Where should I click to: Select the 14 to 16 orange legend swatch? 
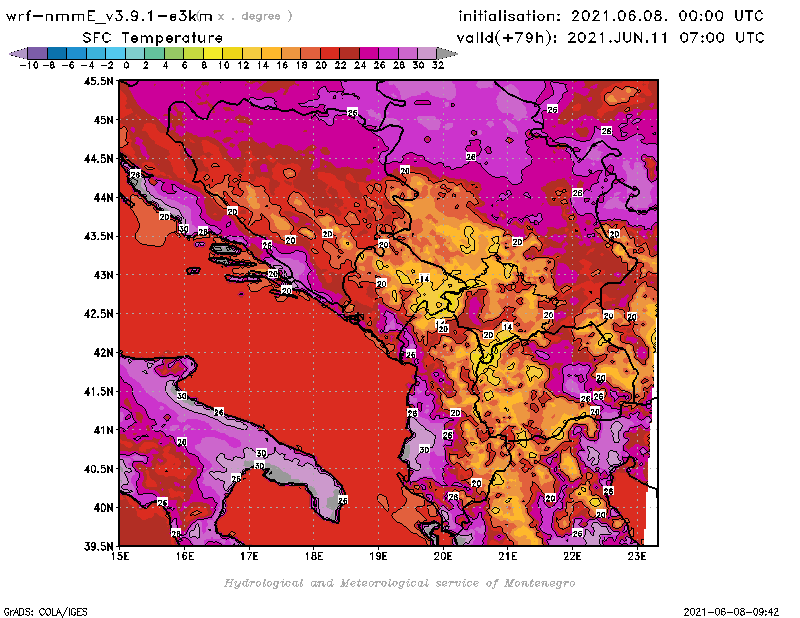271,53
